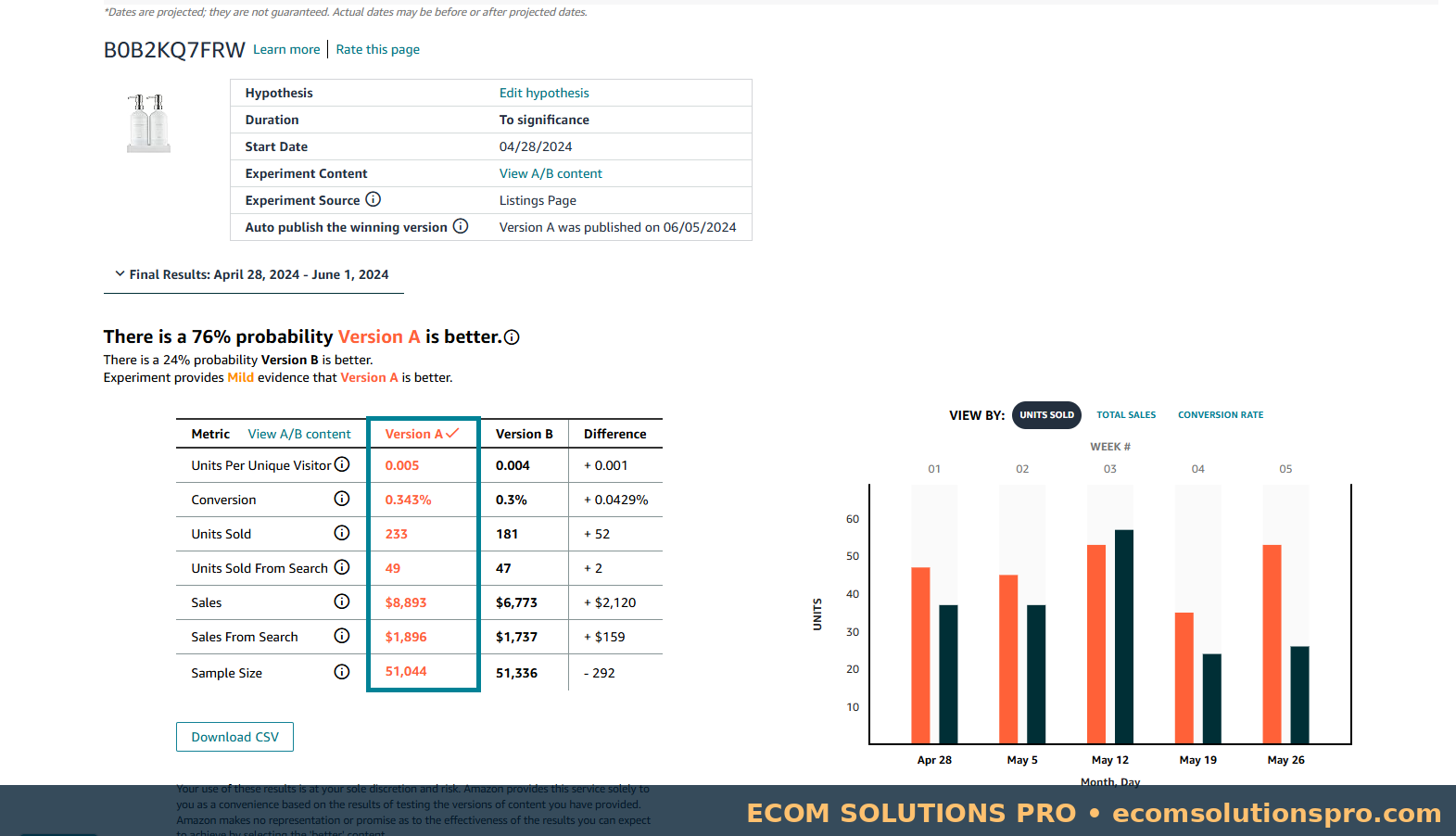Screen dimensions: 1456x836
Task: Click the orange May 26 bar
Action: 1272,644
